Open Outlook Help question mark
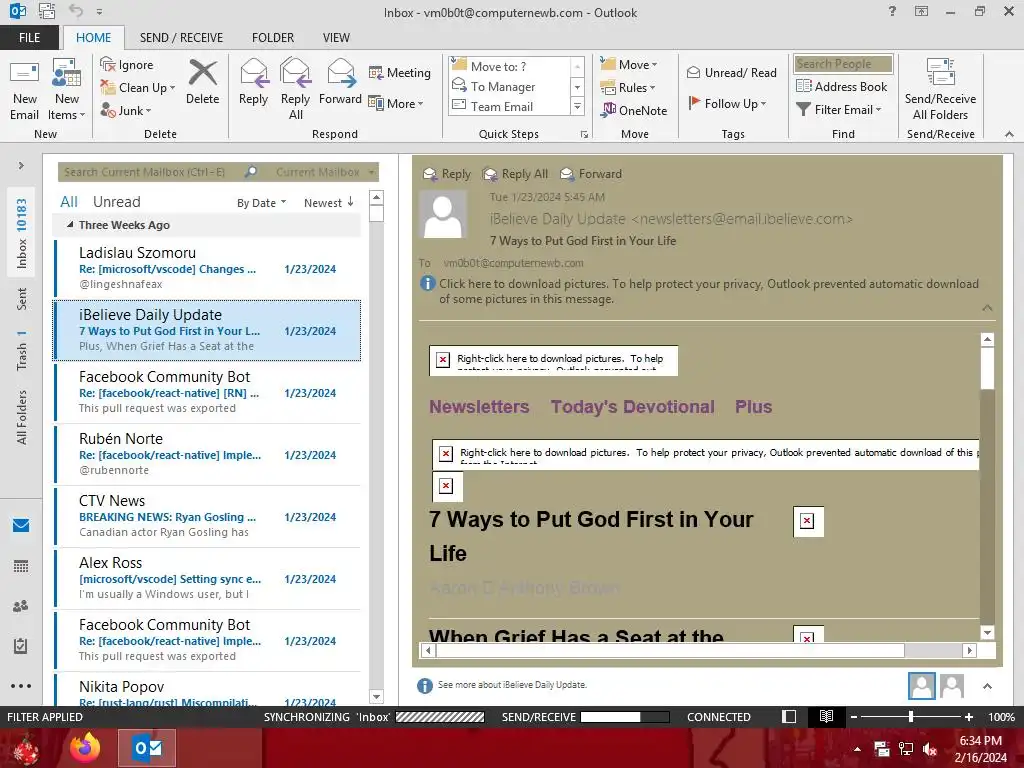The height and width of the screenshot is (768, 1024). pos(892,11)
